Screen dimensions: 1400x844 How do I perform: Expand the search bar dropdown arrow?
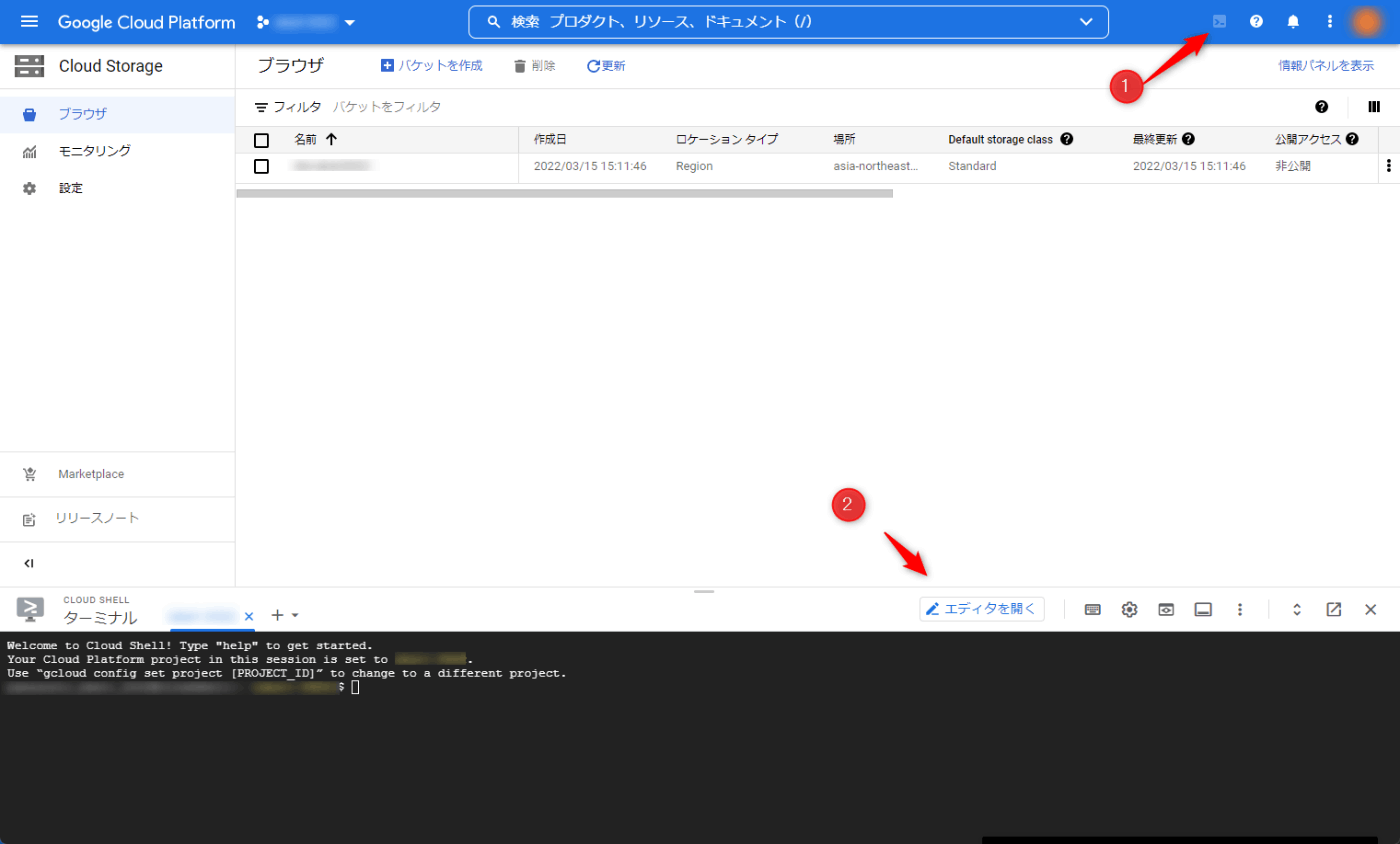(1087, 22)
